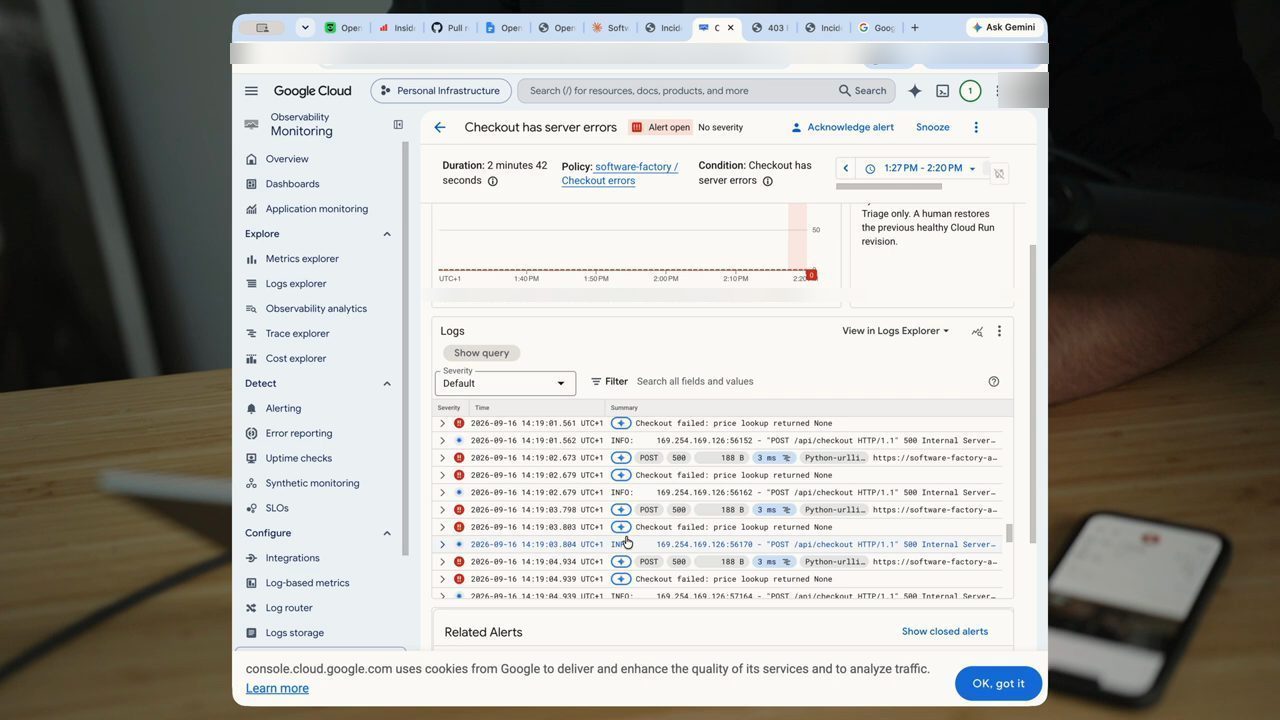1280x720 pixels.
Task: Accept cookies with OK, got it
Action: coord(998,684)
